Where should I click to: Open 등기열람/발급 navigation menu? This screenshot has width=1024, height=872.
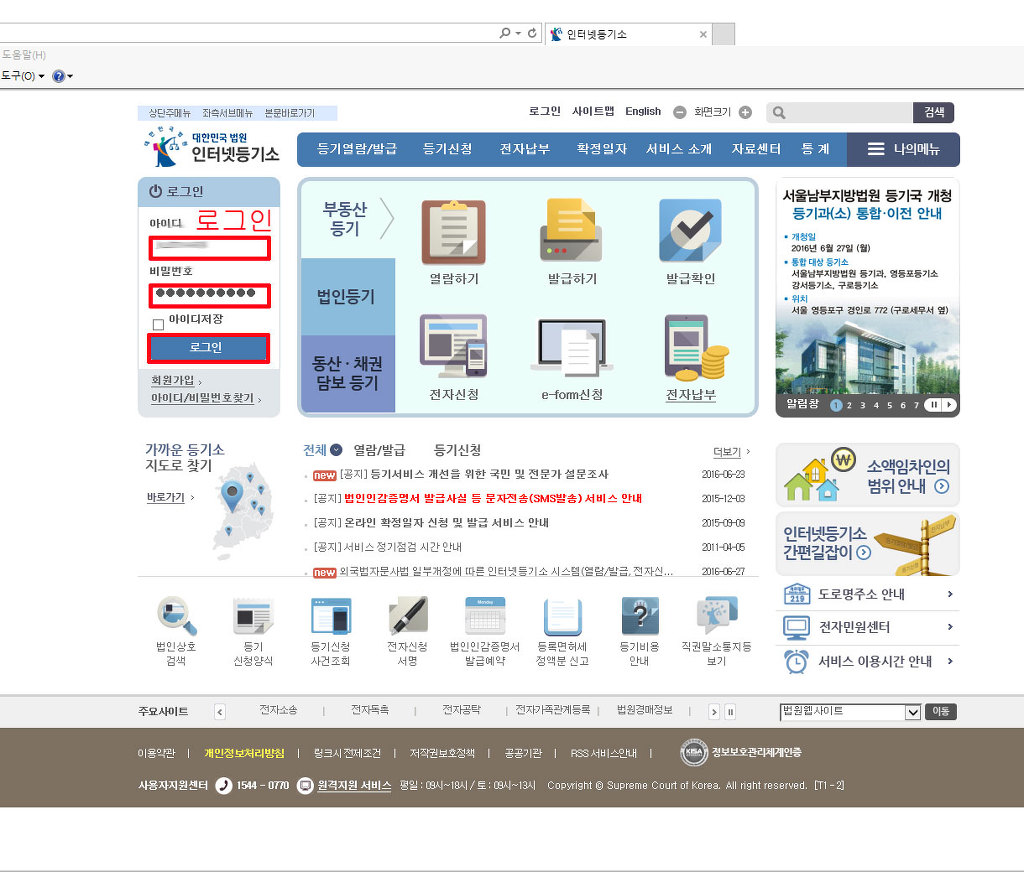click(357, 149)
